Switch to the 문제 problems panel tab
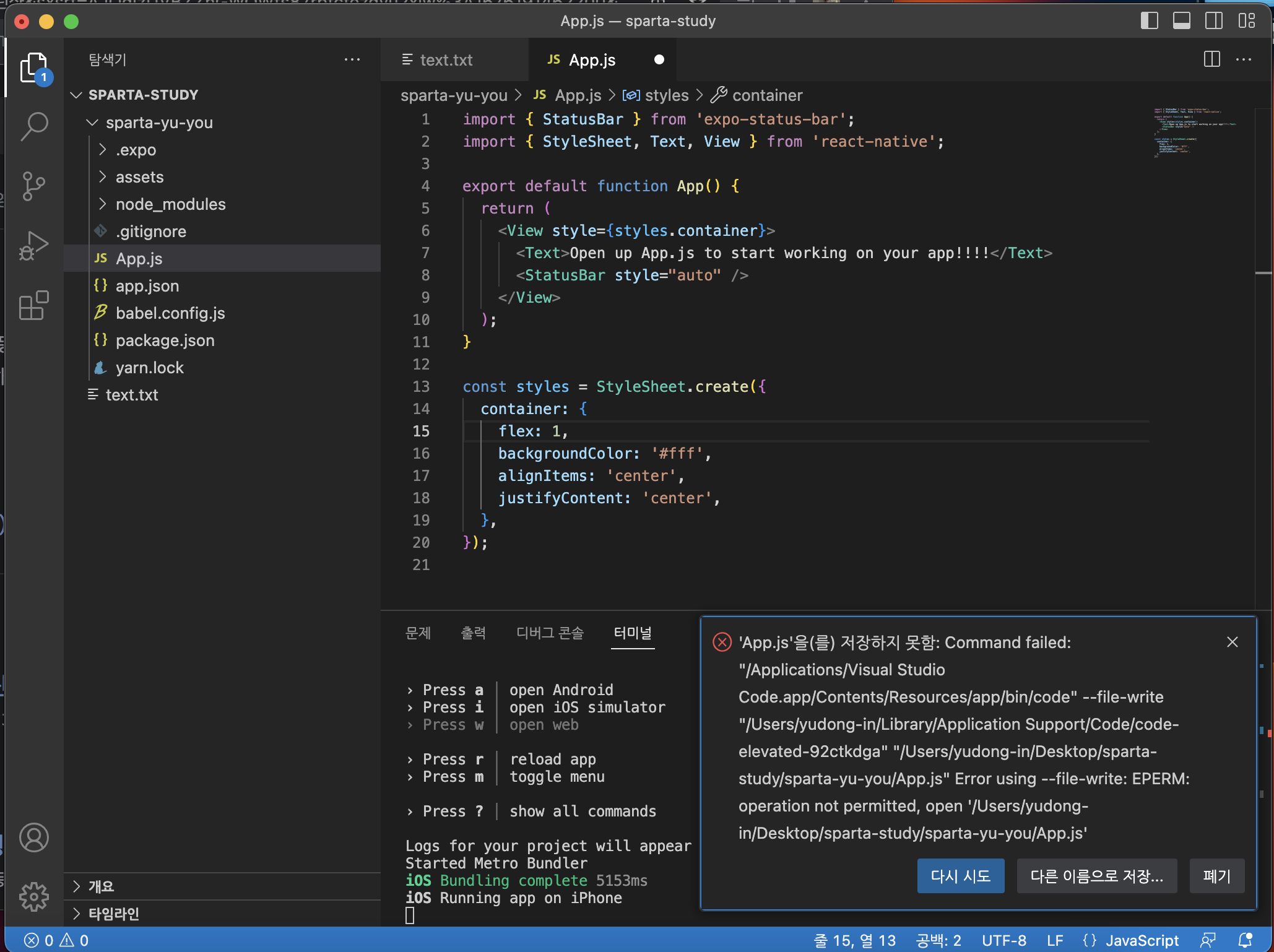The height and width of the screenshot is (952, 1274). [418, 633]
